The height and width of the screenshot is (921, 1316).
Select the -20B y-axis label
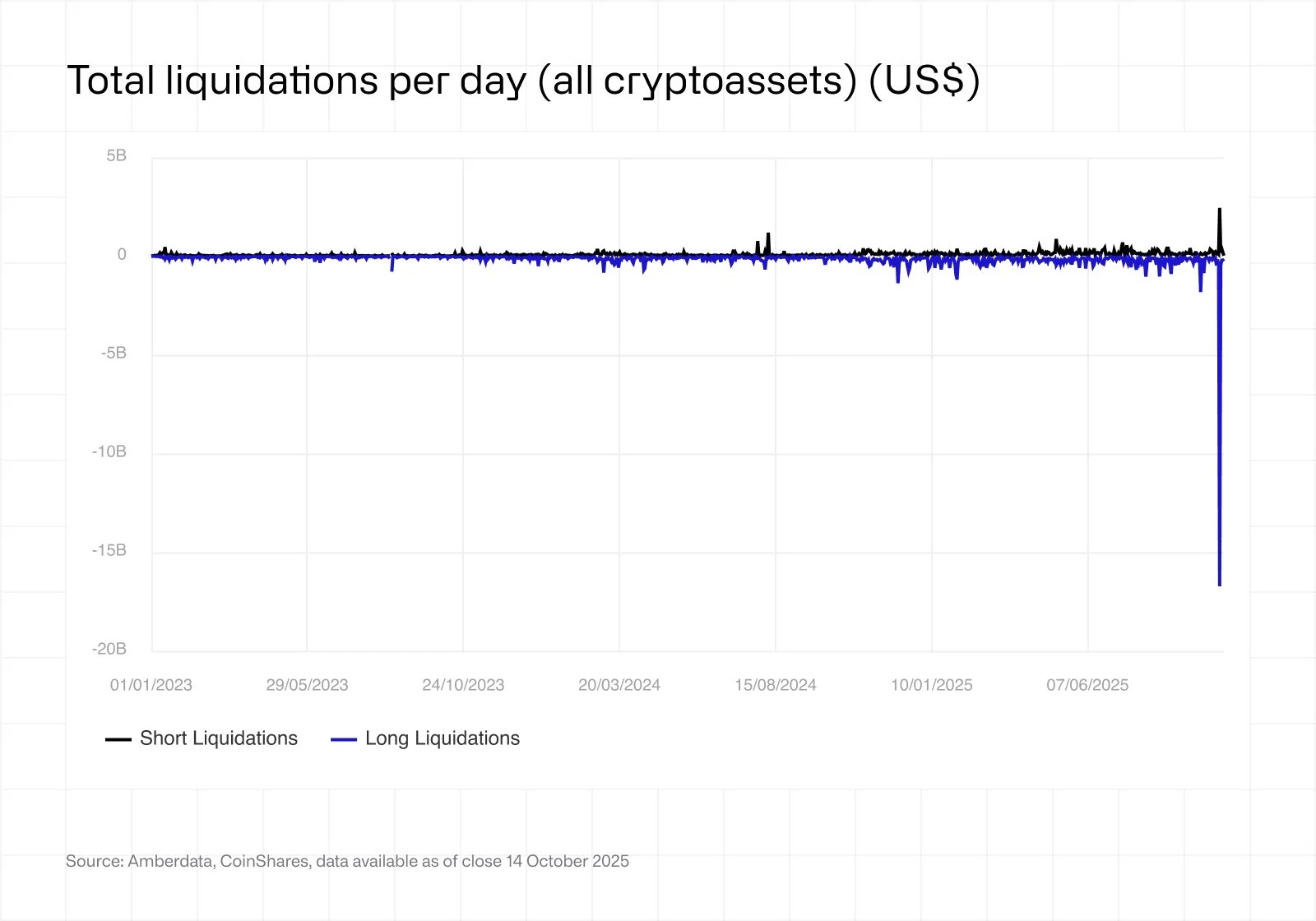[109, 650]
